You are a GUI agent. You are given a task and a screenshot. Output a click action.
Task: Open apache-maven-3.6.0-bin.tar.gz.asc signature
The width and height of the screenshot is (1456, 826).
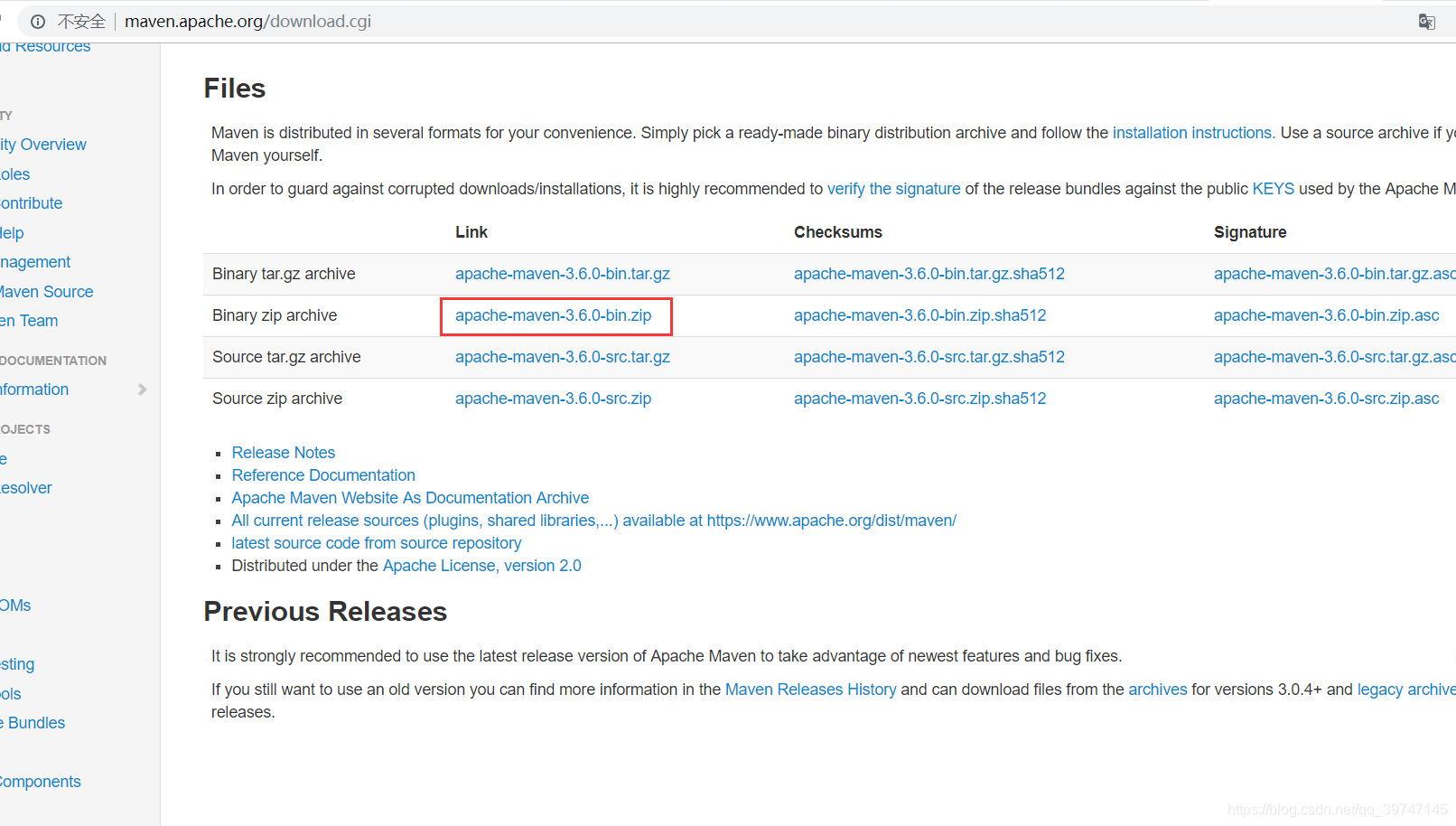[x=1334, y=274]
